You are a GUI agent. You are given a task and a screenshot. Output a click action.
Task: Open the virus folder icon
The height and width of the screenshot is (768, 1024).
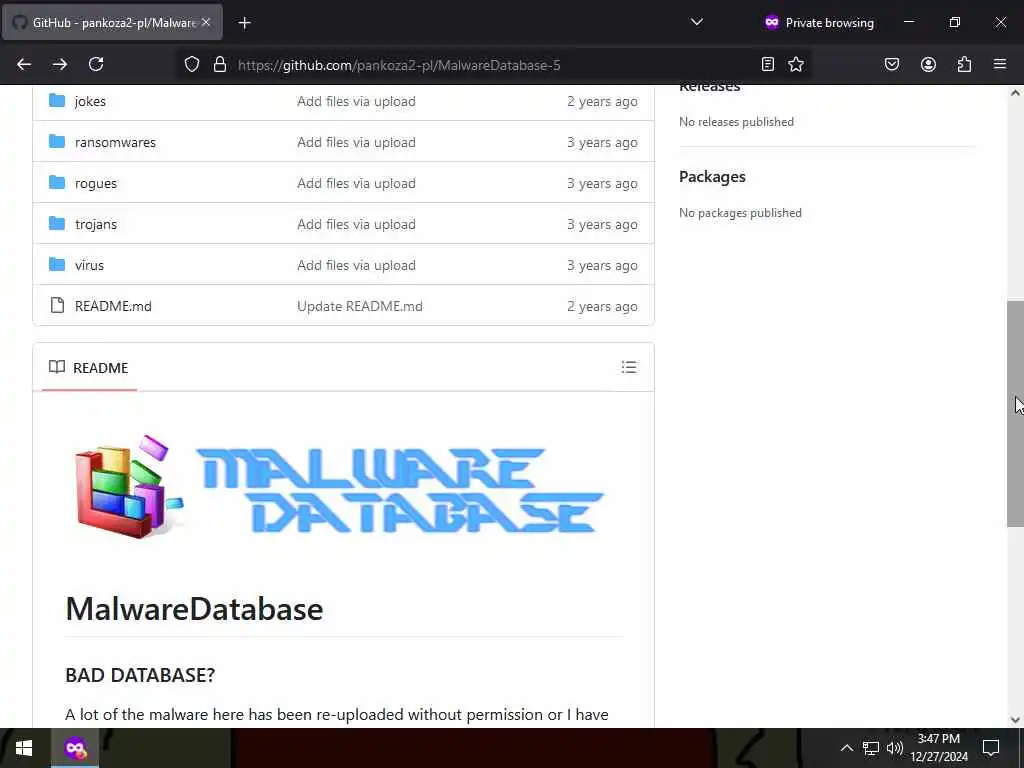tap(57, 265)
